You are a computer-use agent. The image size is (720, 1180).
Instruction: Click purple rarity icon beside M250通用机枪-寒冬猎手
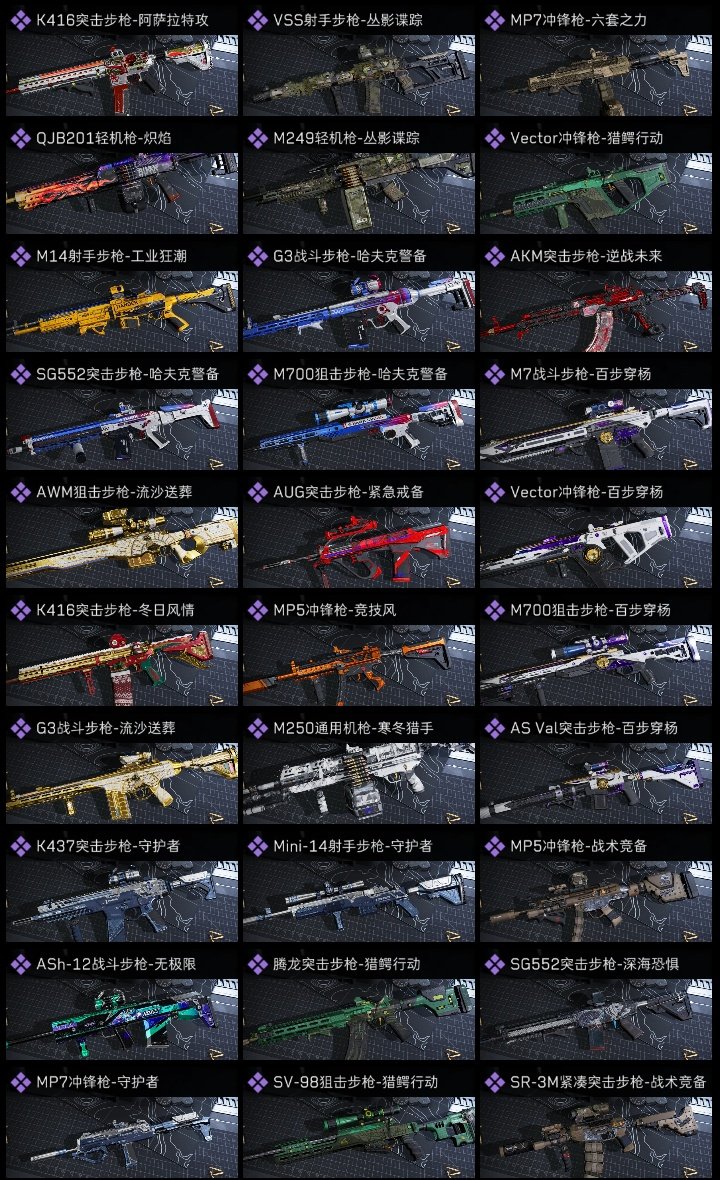pyautogui.click(x=257, y=728)
